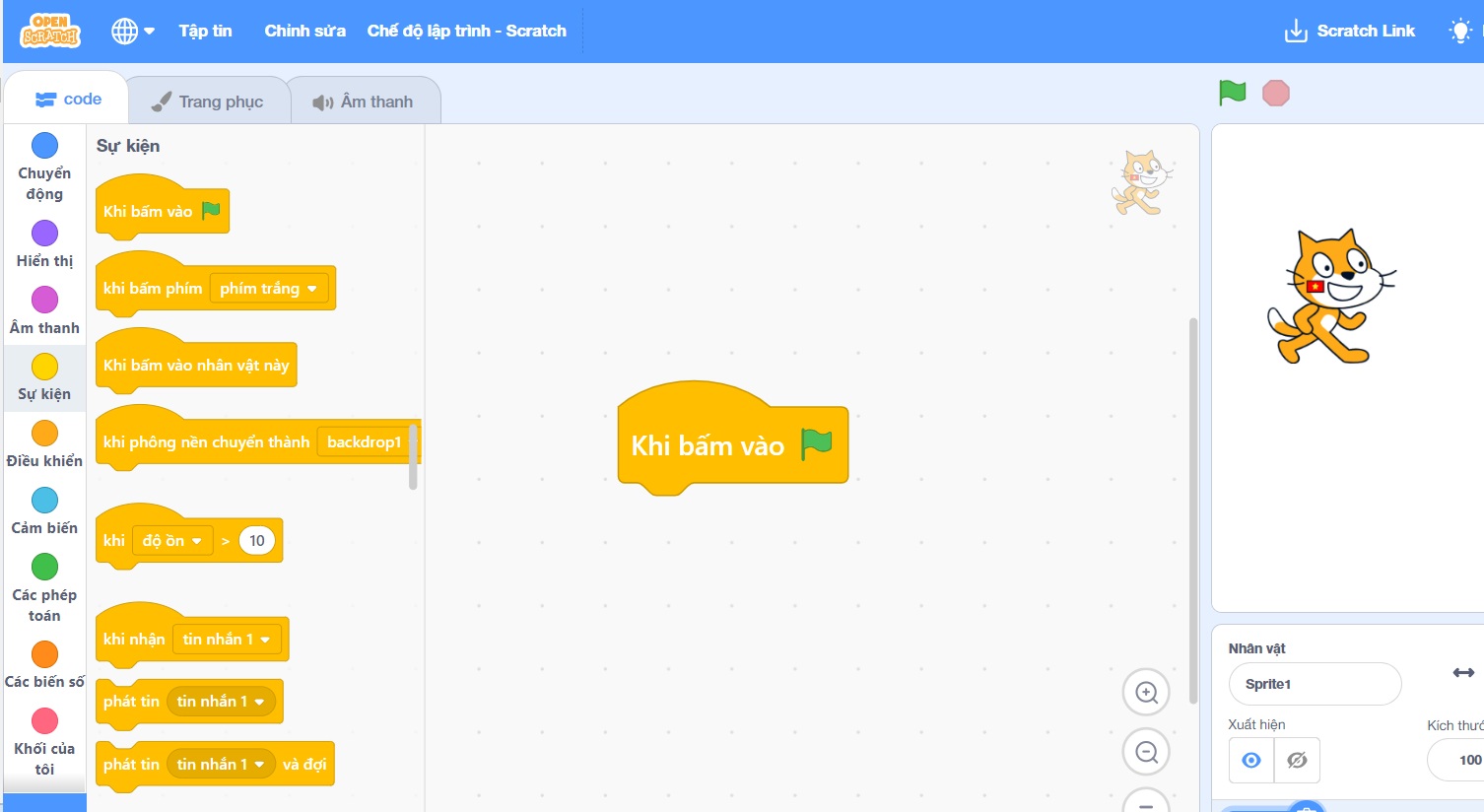Click the value 10 field in block
Viewport: 1484px width, 812px height.
257,541
